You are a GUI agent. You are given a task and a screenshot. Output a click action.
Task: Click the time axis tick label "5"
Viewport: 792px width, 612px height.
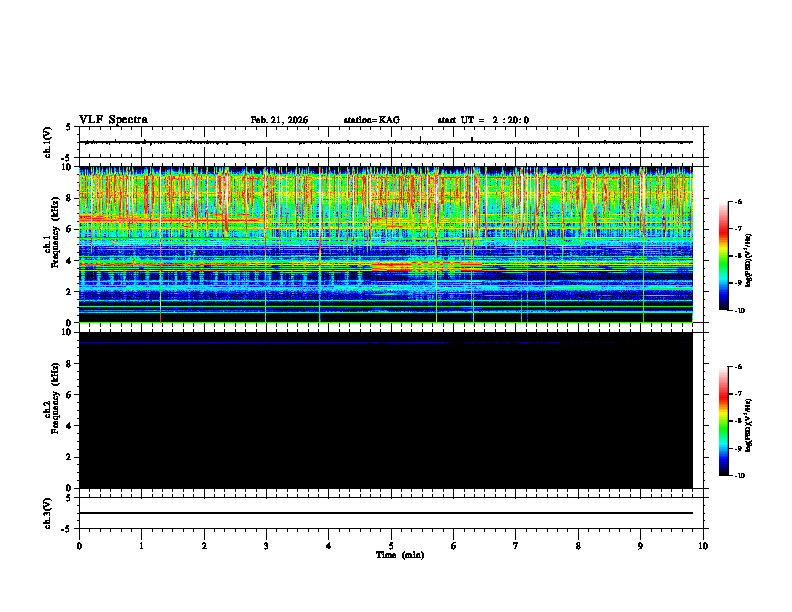[391, 546]
